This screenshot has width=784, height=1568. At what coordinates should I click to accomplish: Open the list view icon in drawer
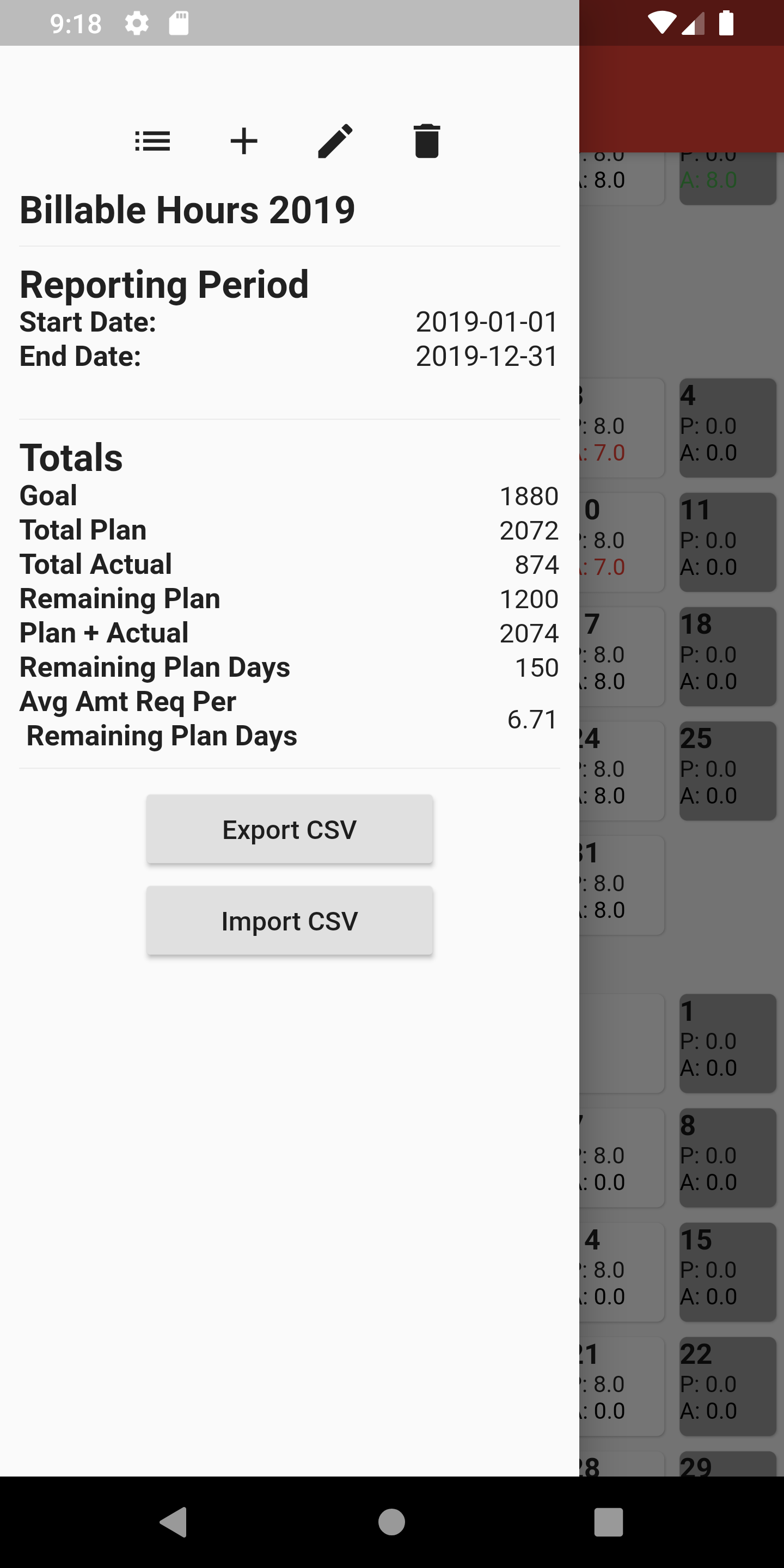[152, 141]
